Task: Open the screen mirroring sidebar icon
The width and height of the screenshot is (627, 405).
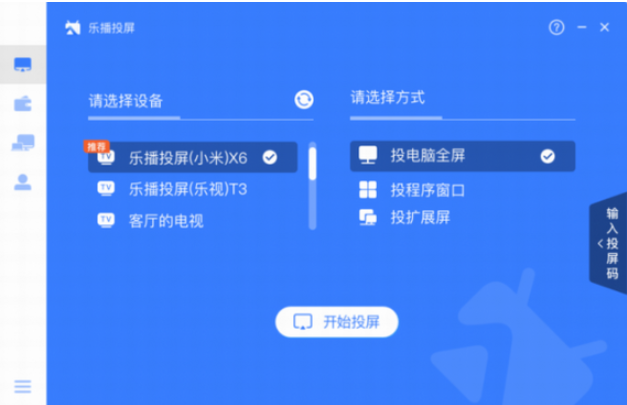Action: coord(23,64)
